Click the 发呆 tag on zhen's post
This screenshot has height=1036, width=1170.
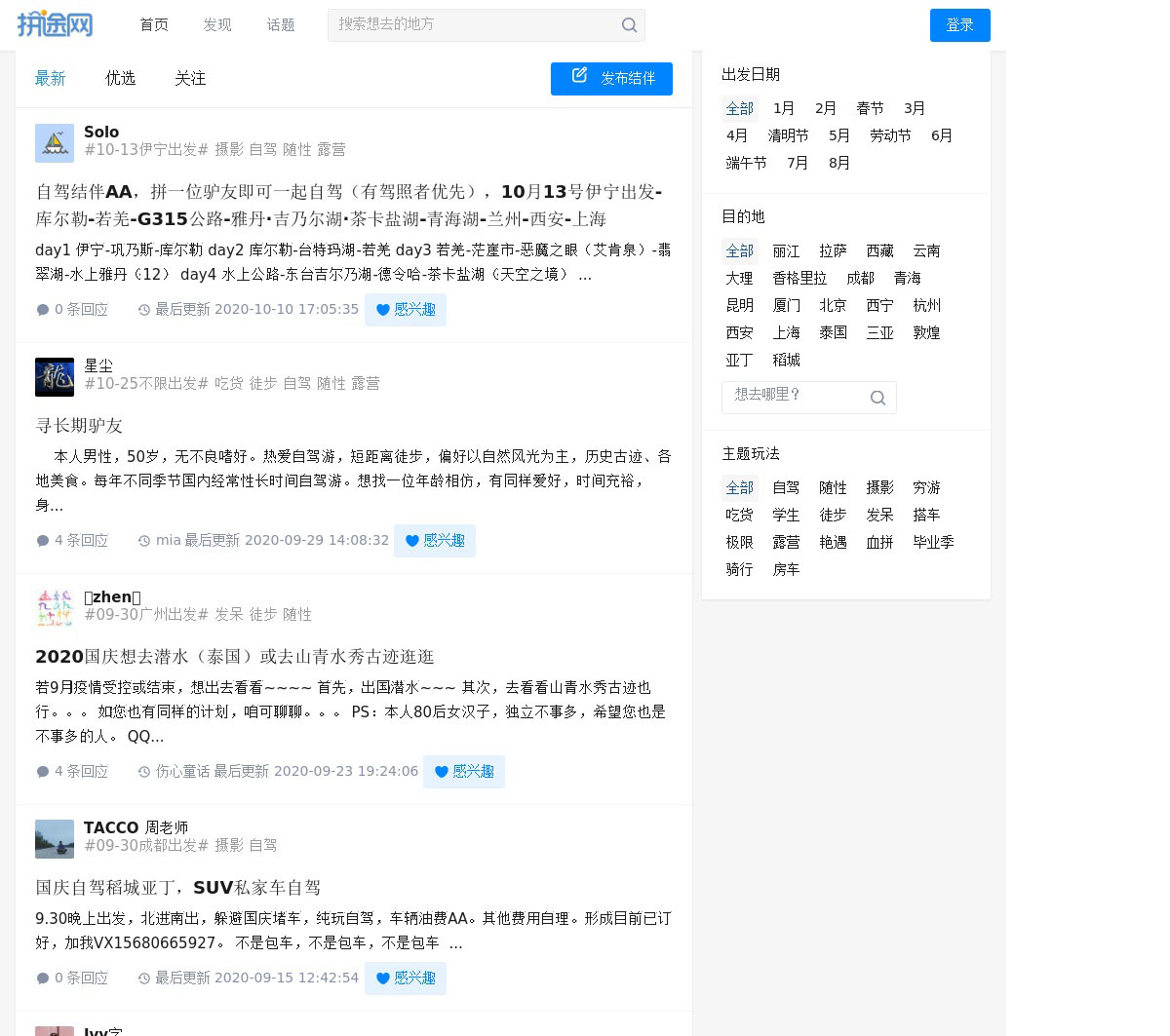pos(229,615)
